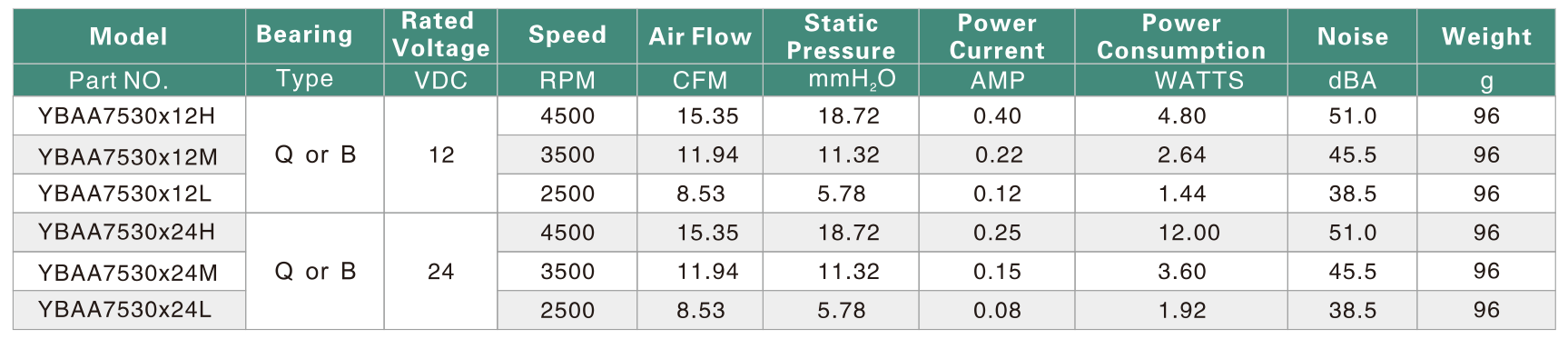
Task: Select part number YBAA7530x24L
Action: point(125,310)
